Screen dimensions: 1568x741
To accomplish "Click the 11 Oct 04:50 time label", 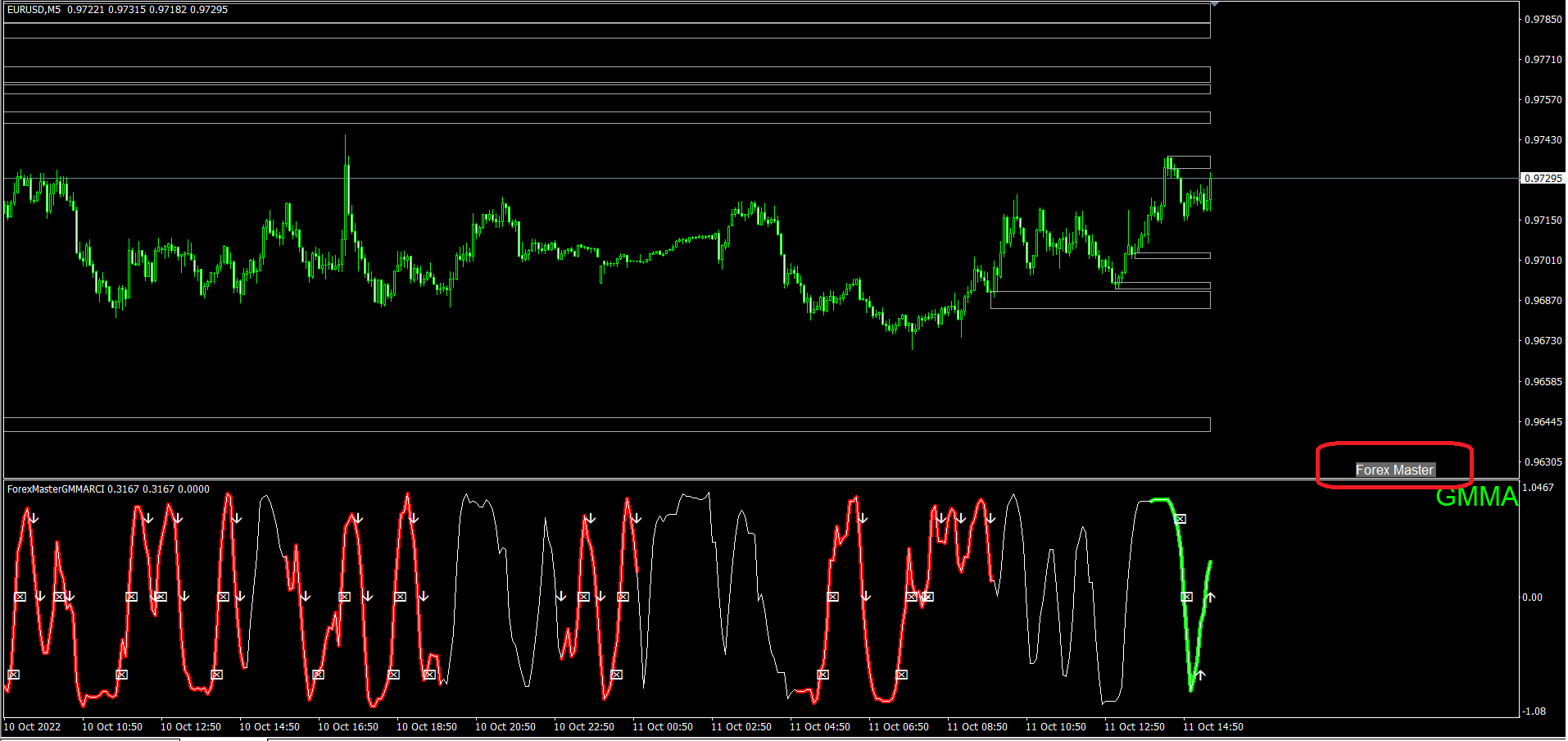I will point(820,727).
